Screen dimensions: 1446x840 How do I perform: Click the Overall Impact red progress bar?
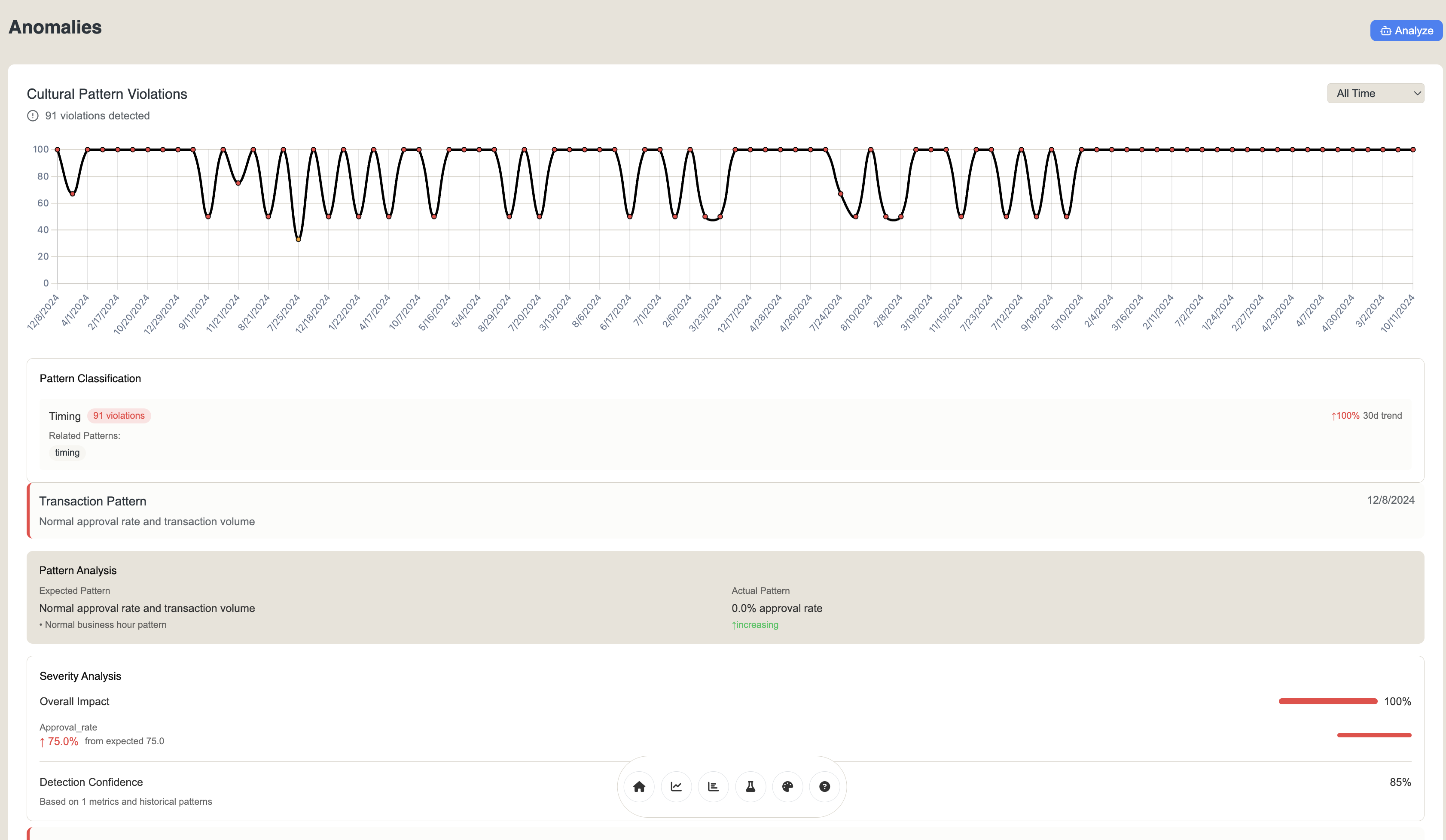tap(1328, 701)
